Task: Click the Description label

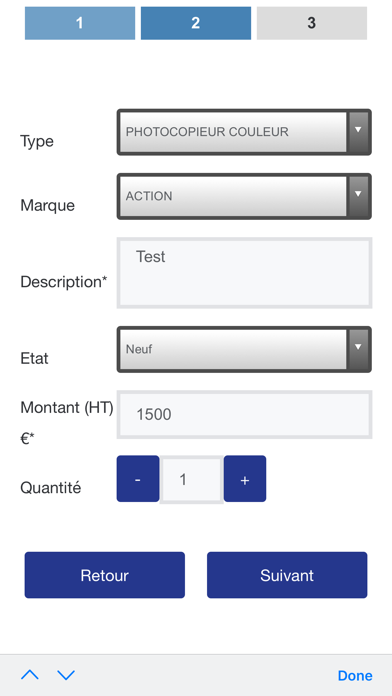Action: coord(64,282)
